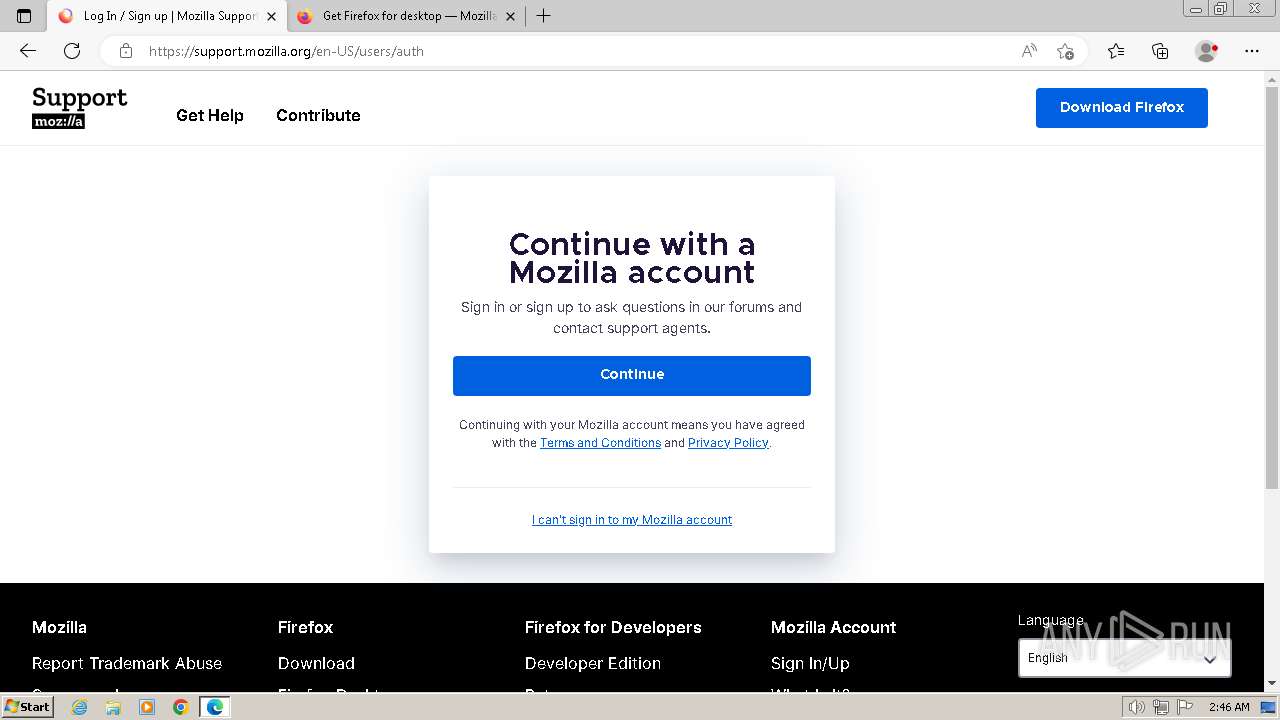1280x720 pixels.
Task: Click the Mozilla footer heading
Action: pyautogui.click(x=59, y=627)
